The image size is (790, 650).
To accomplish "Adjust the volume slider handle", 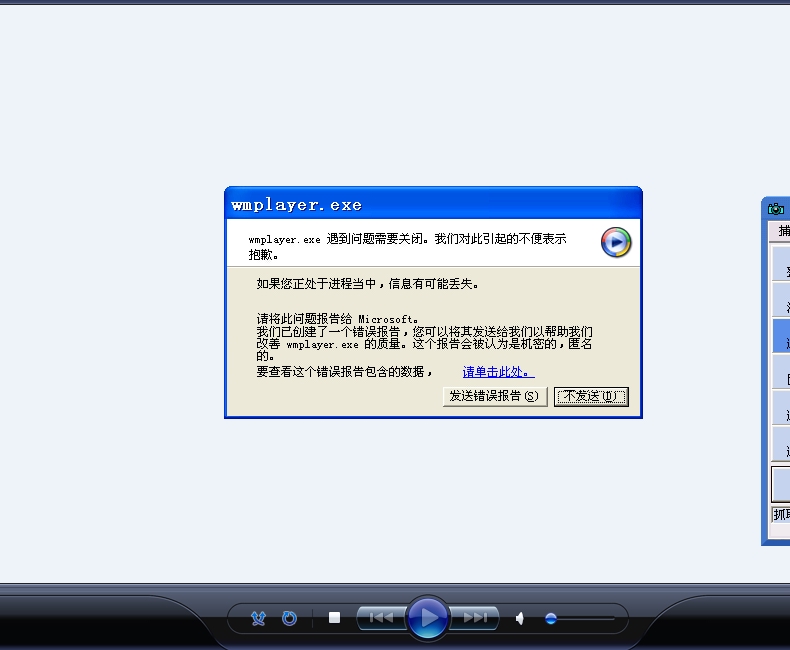I will pos(551,618).
